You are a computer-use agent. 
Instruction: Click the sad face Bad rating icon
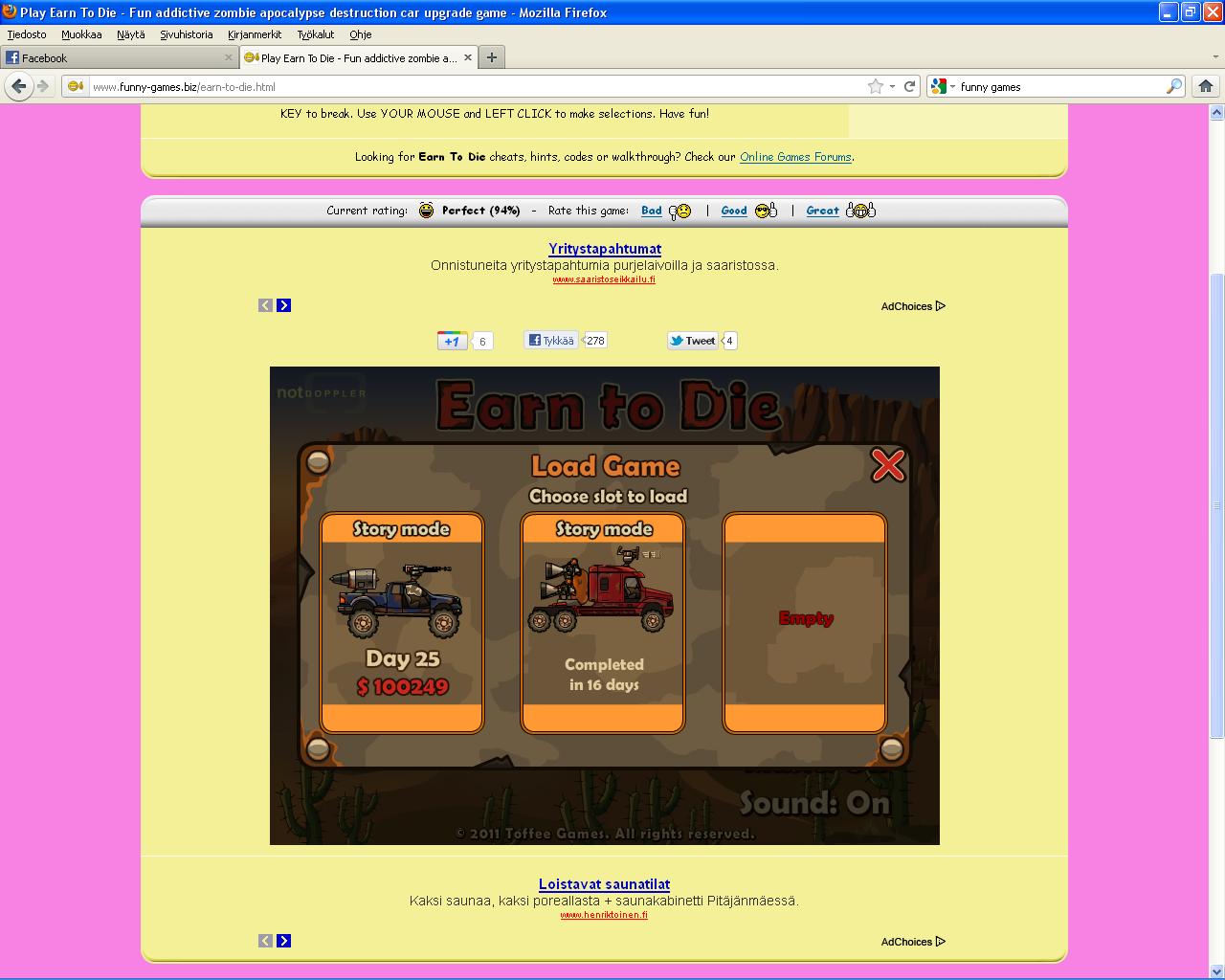(679, 211)
